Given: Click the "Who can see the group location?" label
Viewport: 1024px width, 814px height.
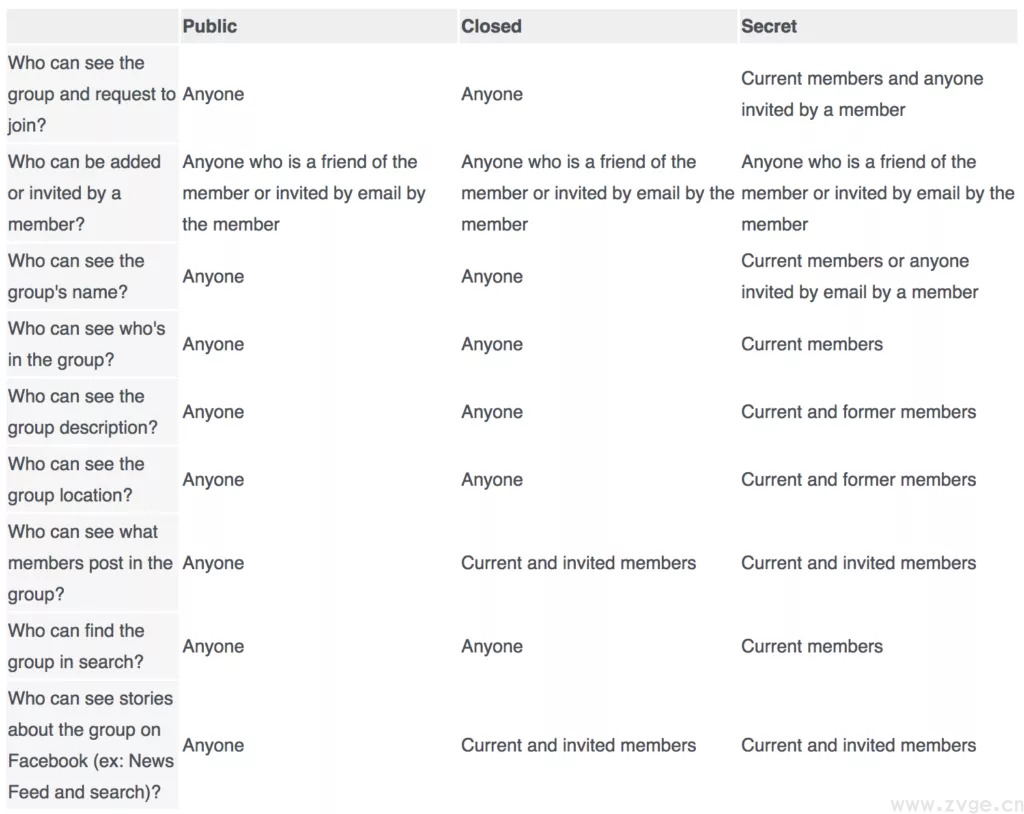Looking at the screenshot, I should [x=76, y=480].
